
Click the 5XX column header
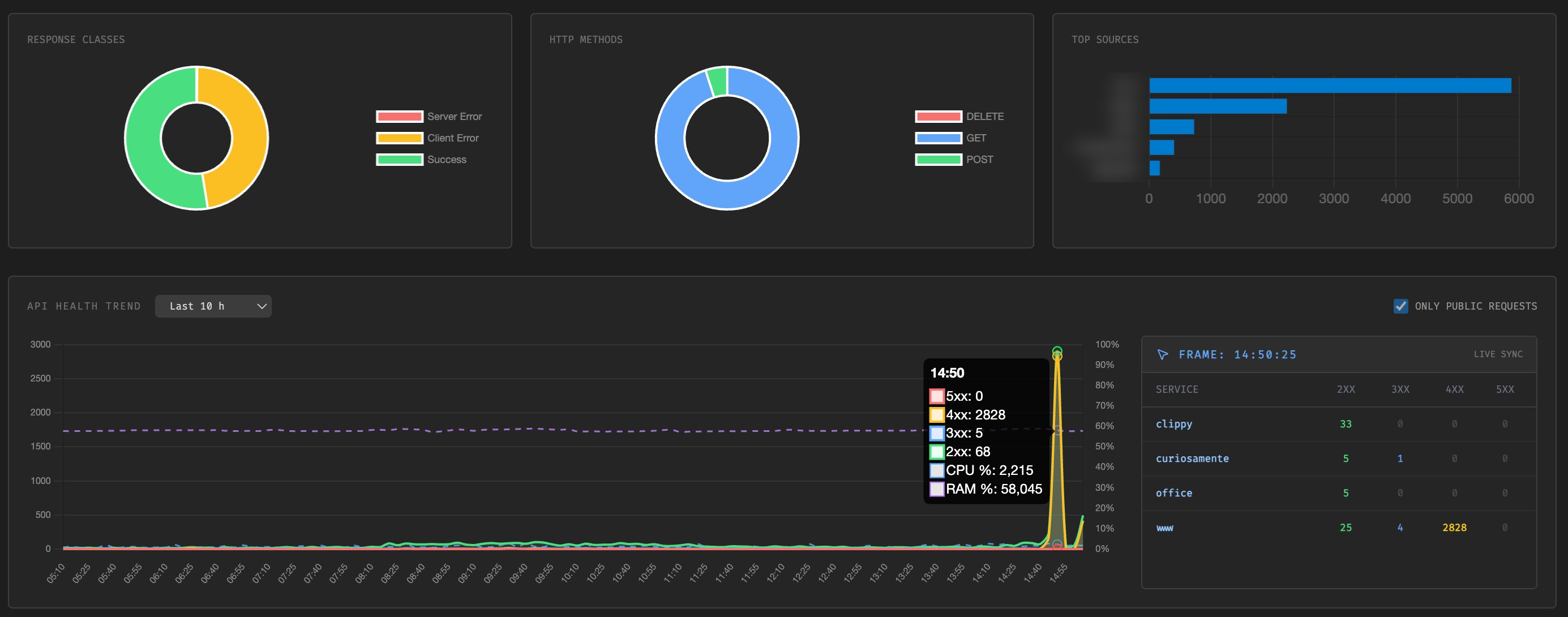point(1505,389)
